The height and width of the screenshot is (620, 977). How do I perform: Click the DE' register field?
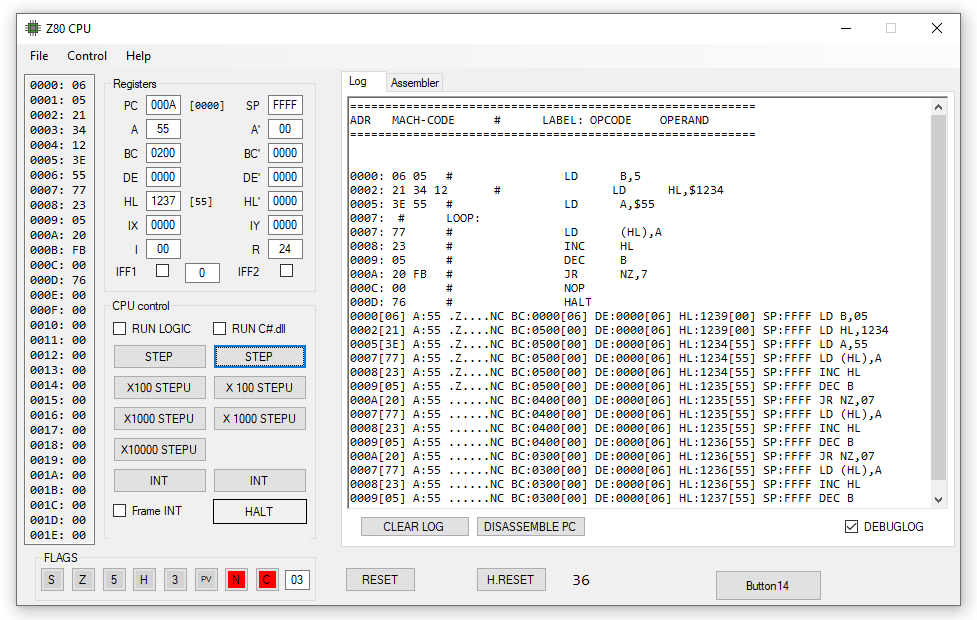285,177
